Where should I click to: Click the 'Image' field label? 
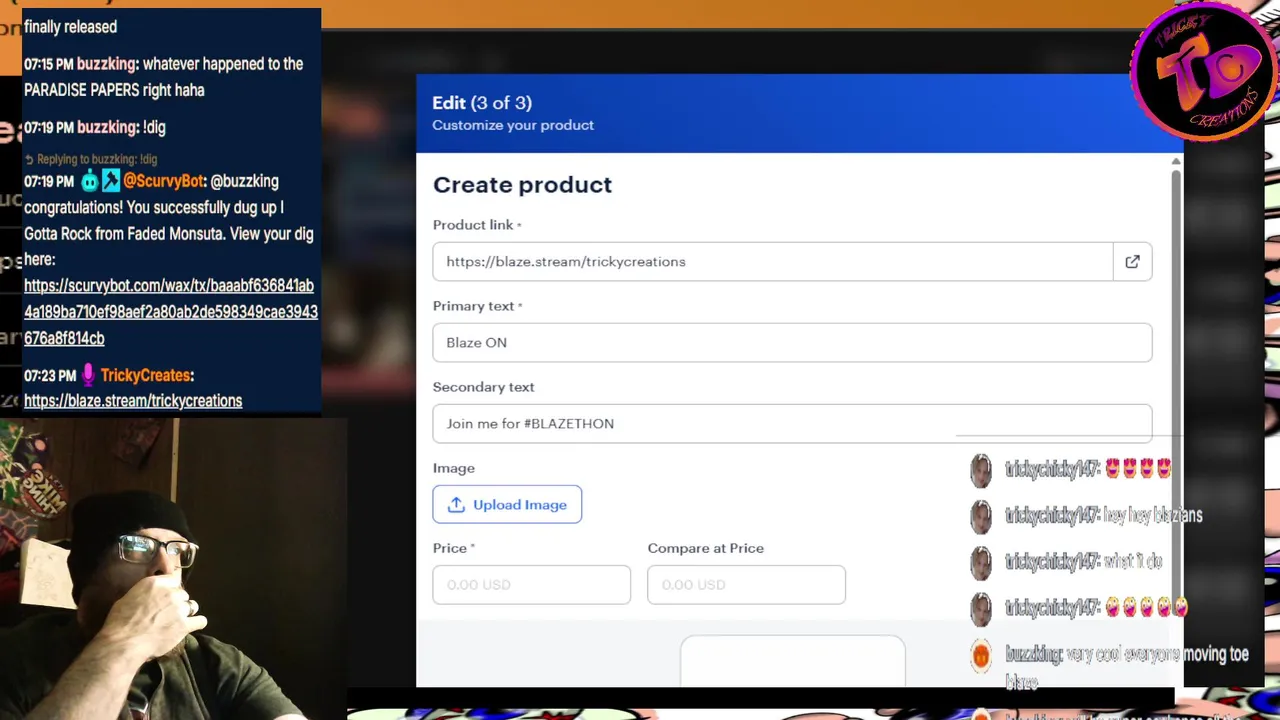tap(454, 468)
